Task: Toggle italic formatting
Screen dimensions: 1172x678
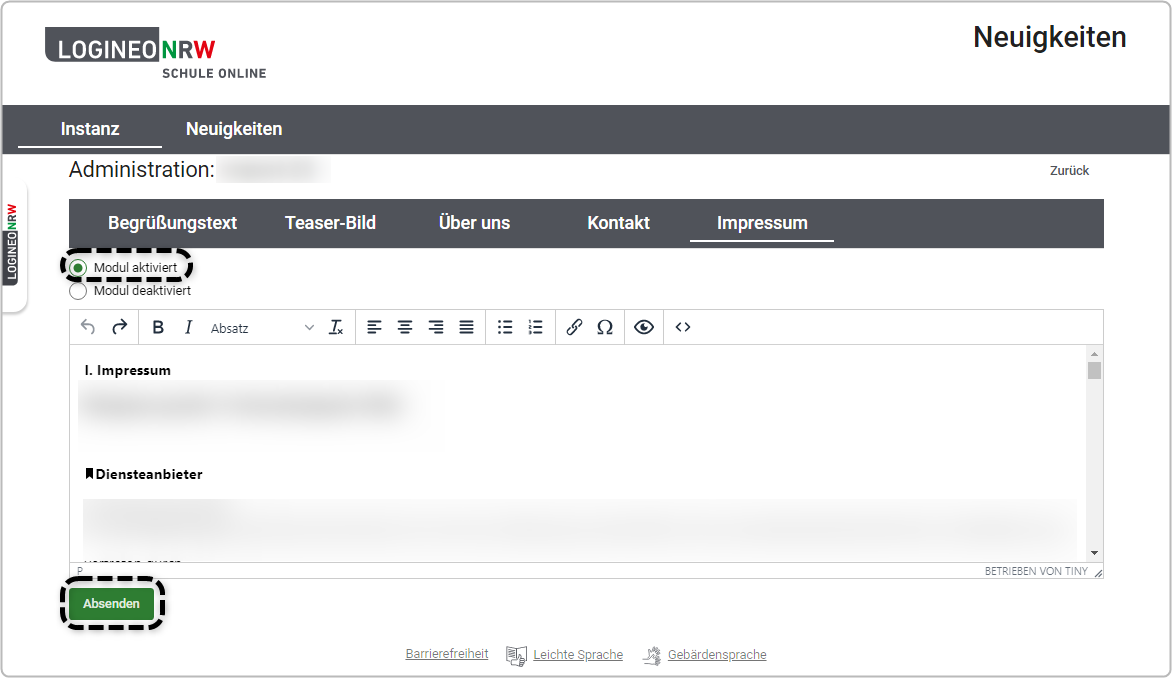Action: pyautogui.click(x=188, y=327)
